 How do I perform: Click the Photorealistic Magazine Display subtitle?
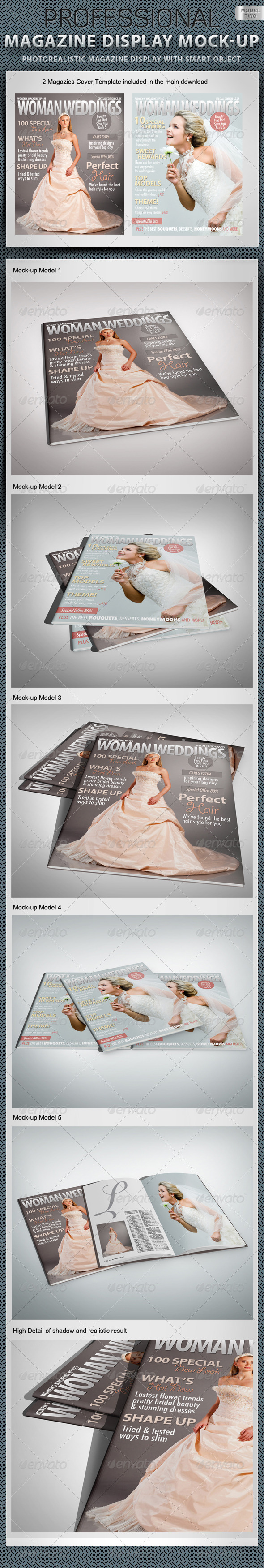pyautogui.click(x=132, y=59)
